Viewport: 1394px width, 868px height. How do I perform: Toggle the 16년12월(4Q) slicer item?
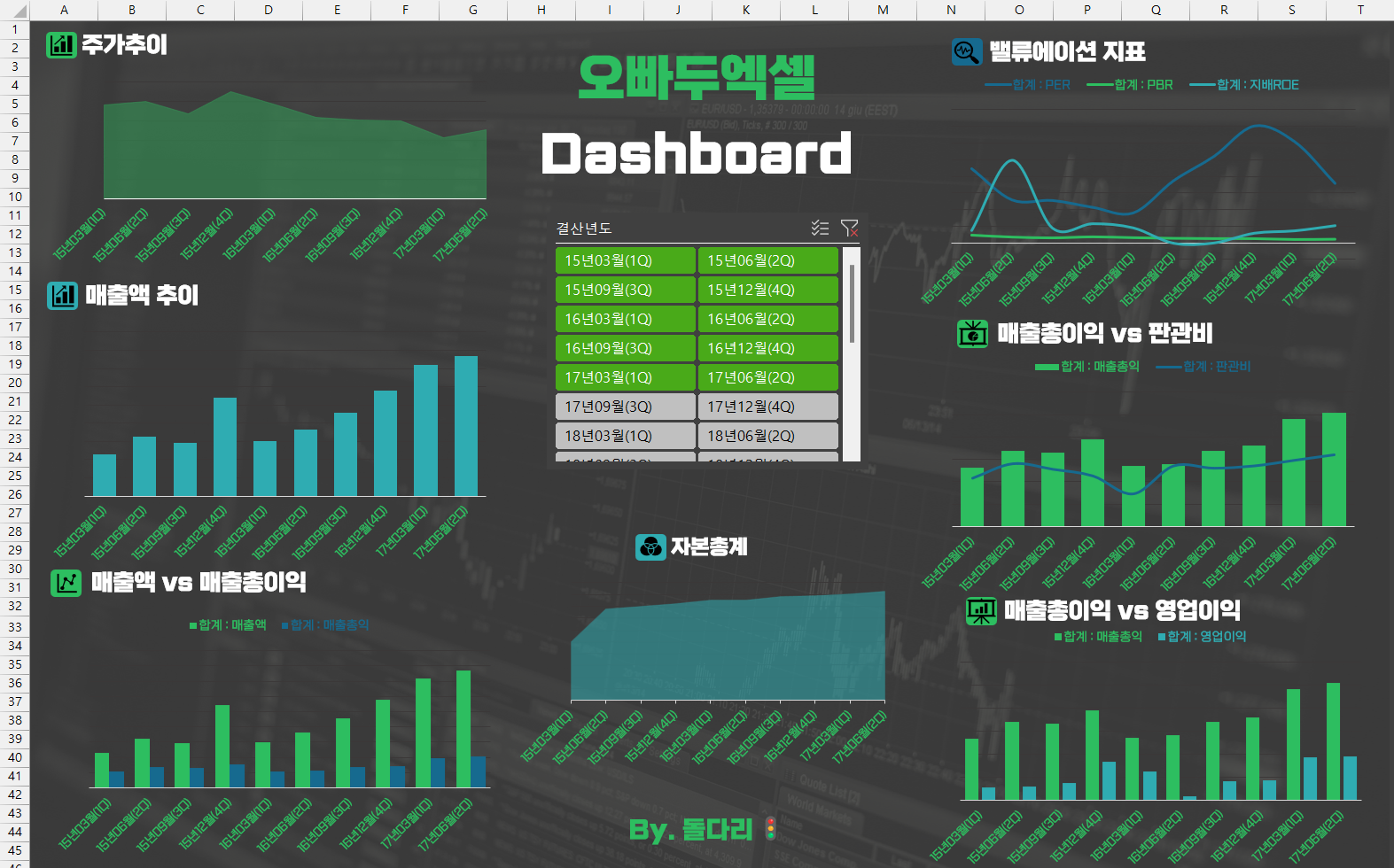click(767, 348)
